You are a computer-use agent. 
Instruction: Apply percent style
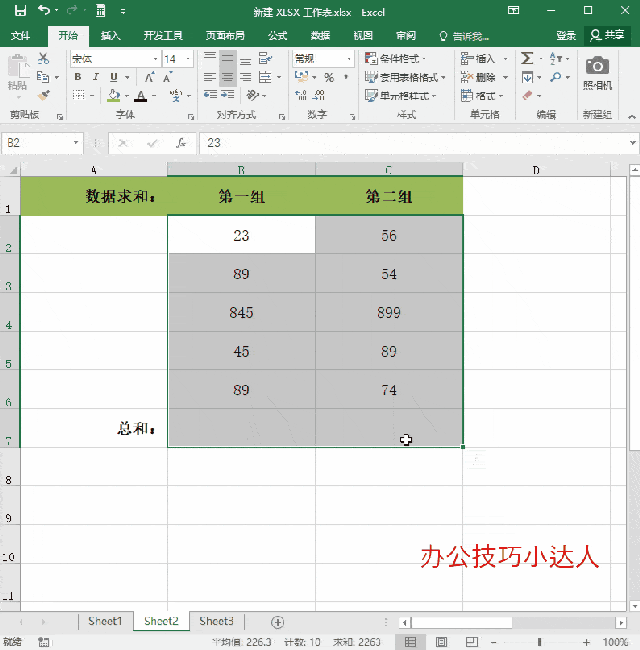pos(329,77)
